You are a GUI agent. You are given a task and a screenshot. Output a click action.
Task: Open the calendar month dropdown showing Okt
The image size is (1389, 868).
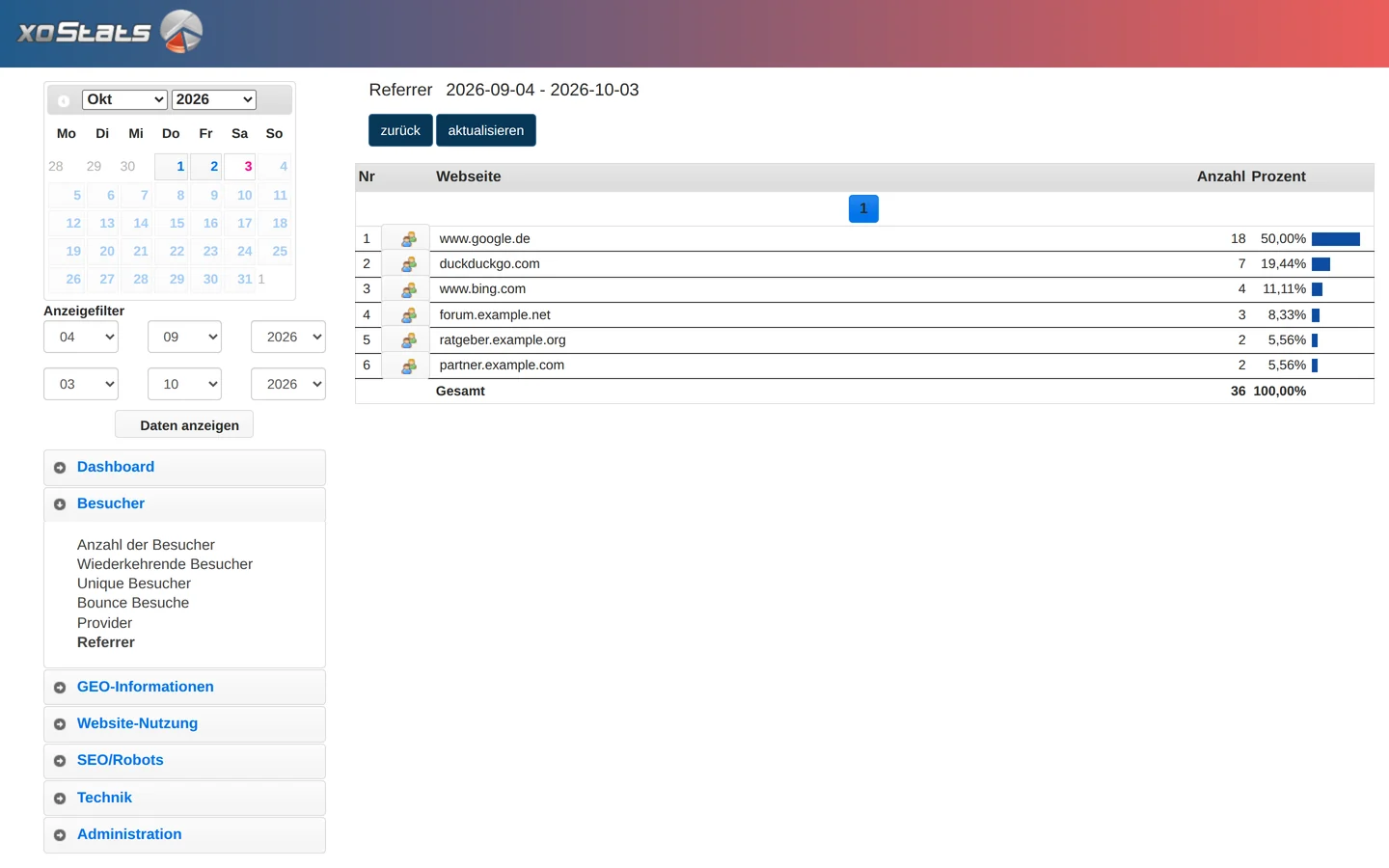click(x=125, y=99)
